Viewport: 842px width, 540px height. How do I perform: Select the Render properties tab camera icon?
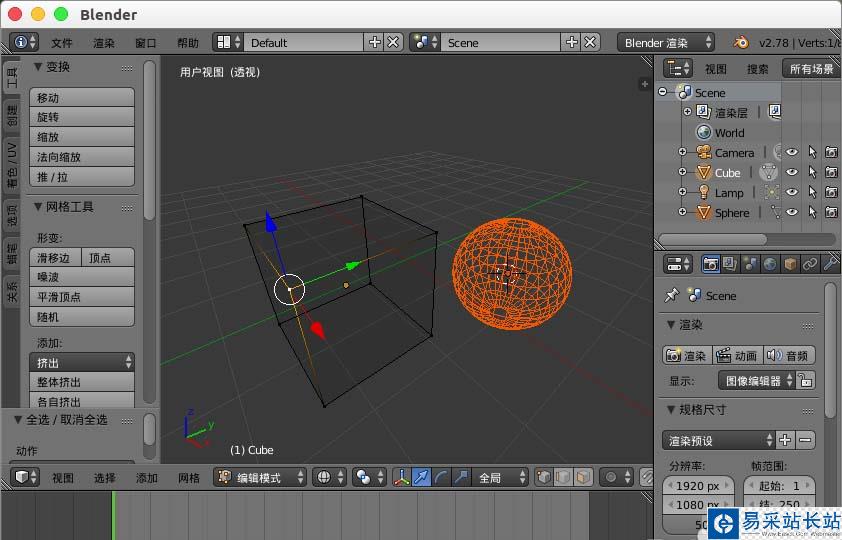(710, 264)
